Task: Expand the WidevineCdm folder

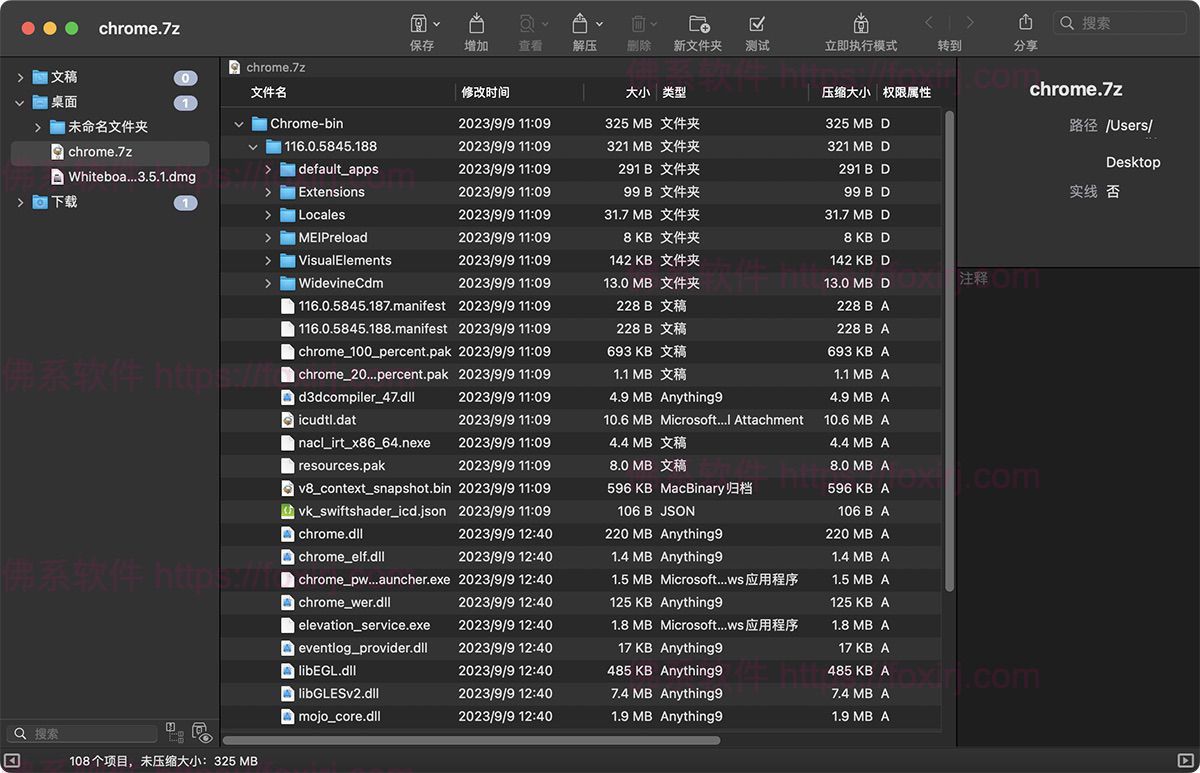Action: (x=267, y=283)
